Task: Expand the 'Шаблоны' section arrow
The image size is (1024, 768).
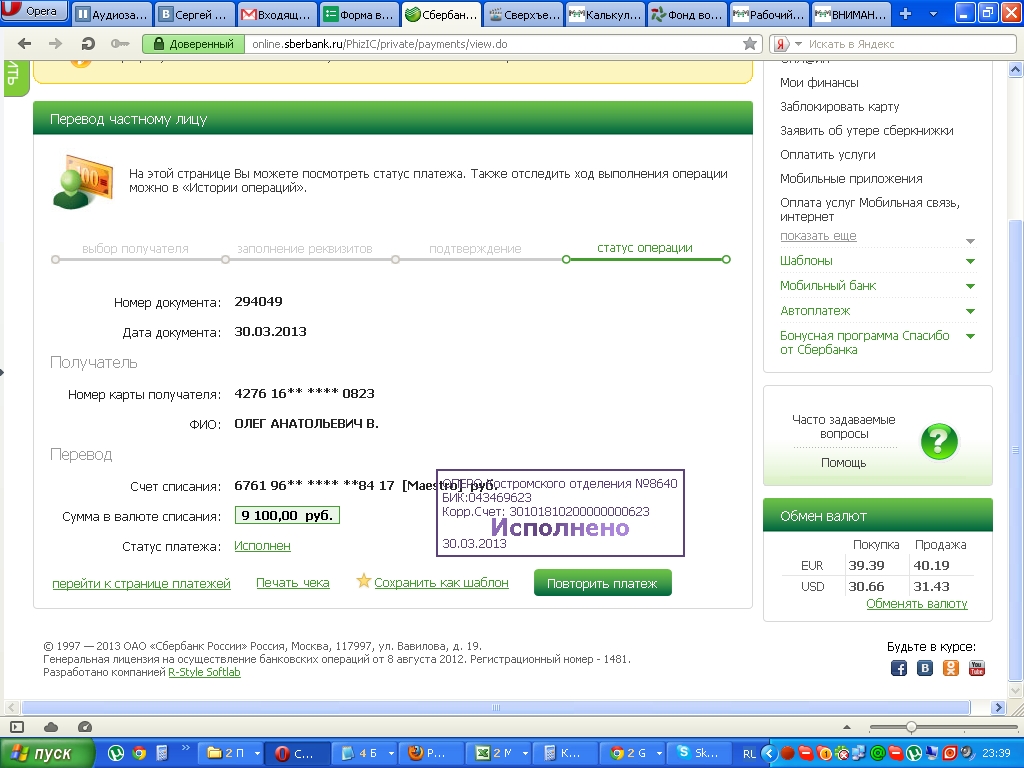Action: [970, 261]
